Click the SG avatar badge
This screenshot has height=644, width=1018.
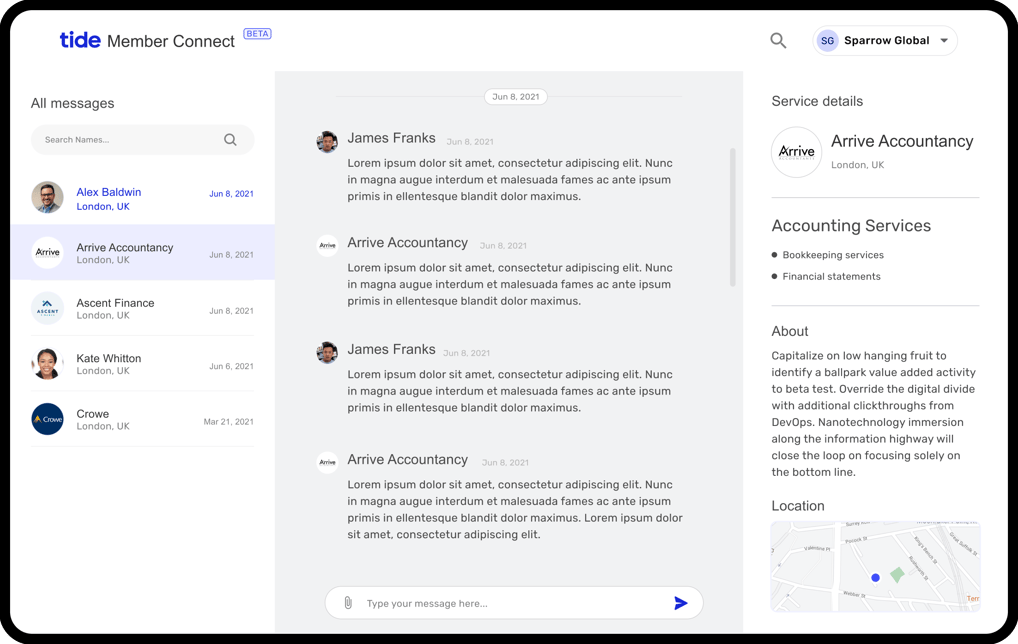[827, 40]
